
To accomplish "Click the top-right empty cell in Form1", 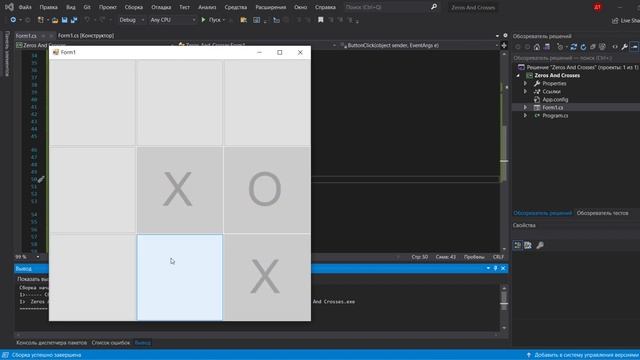I will [267, 102].
